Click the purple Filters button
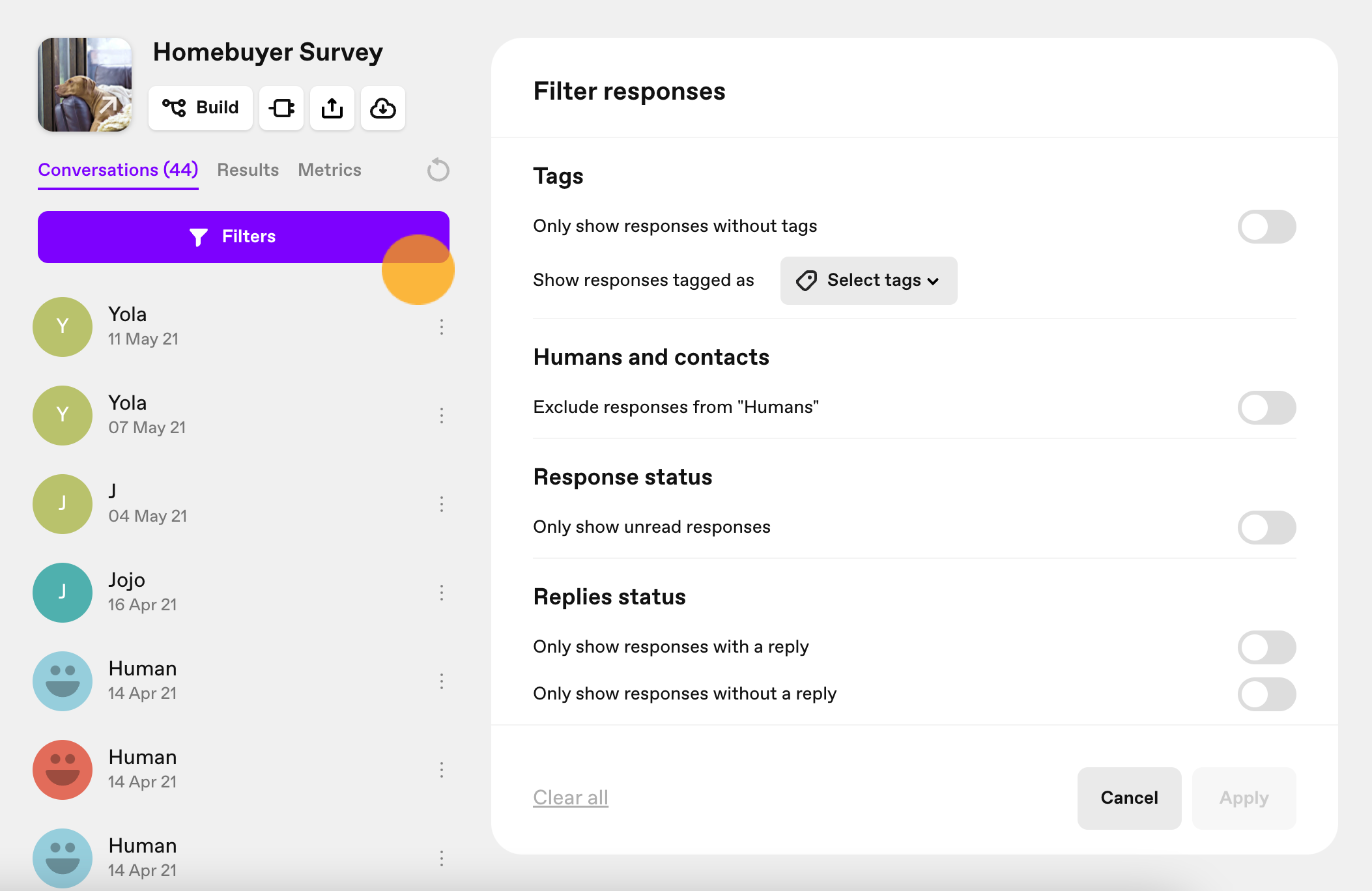This screenshot has width=1372, height=891. pos(244,237)
